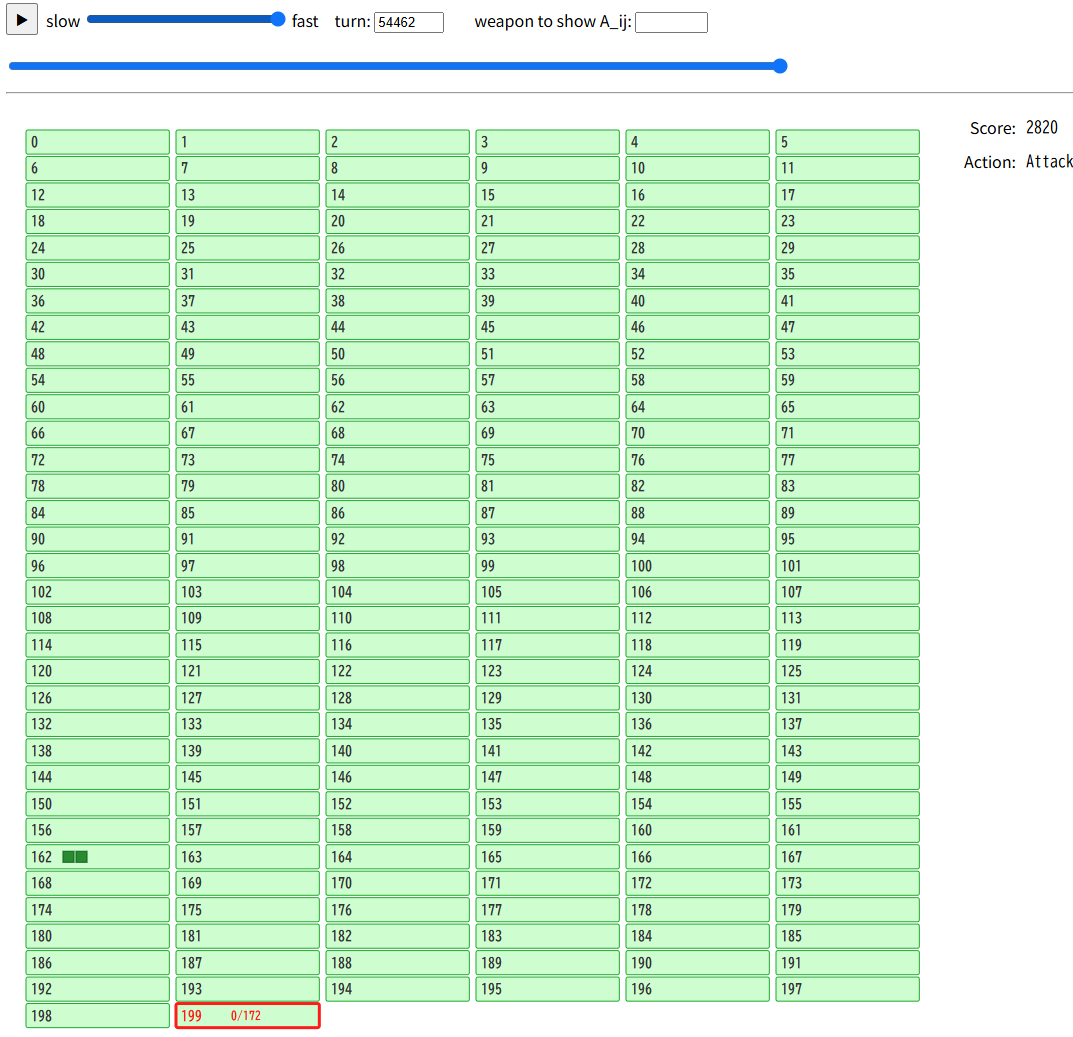Click cell 141
Screen dimensions: 1073x1037
pos(547,751)
